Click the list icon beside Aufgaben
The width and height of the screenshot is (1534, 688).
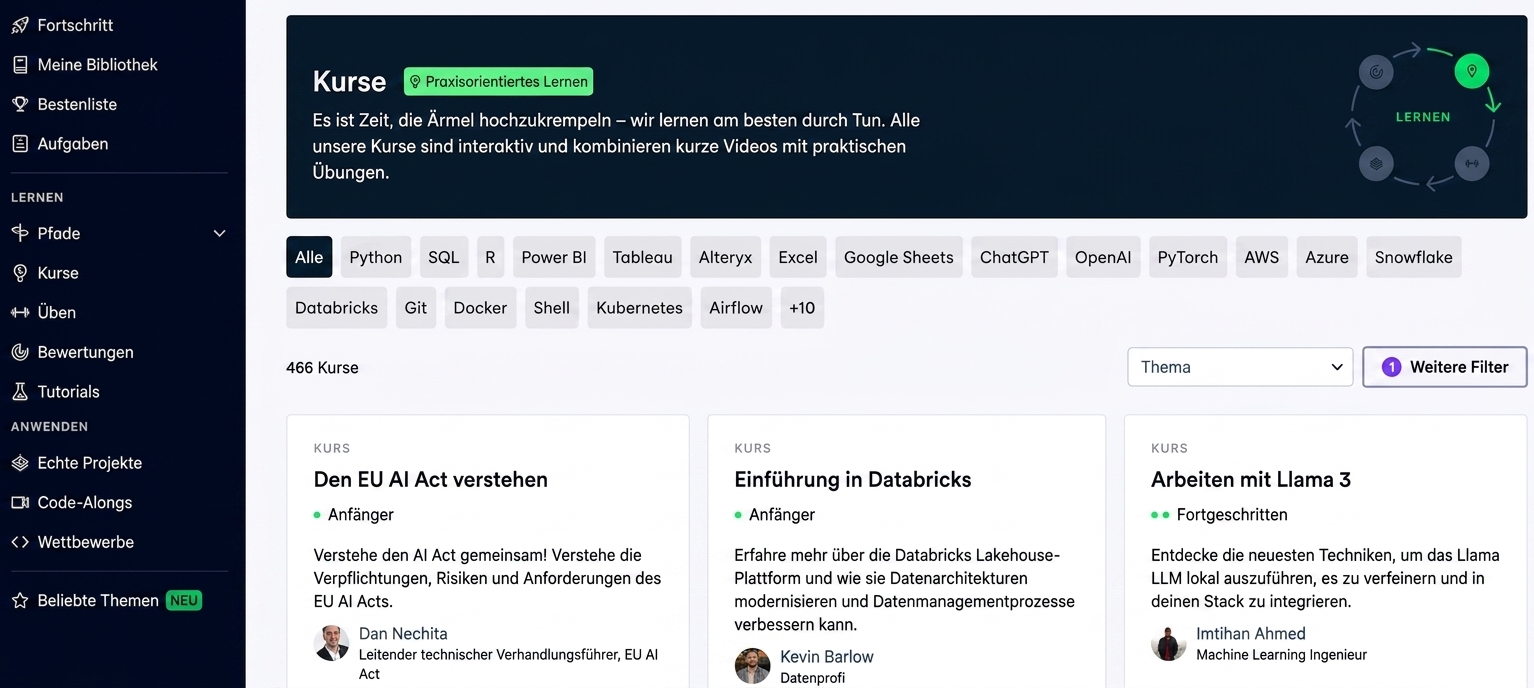[20, 144]
